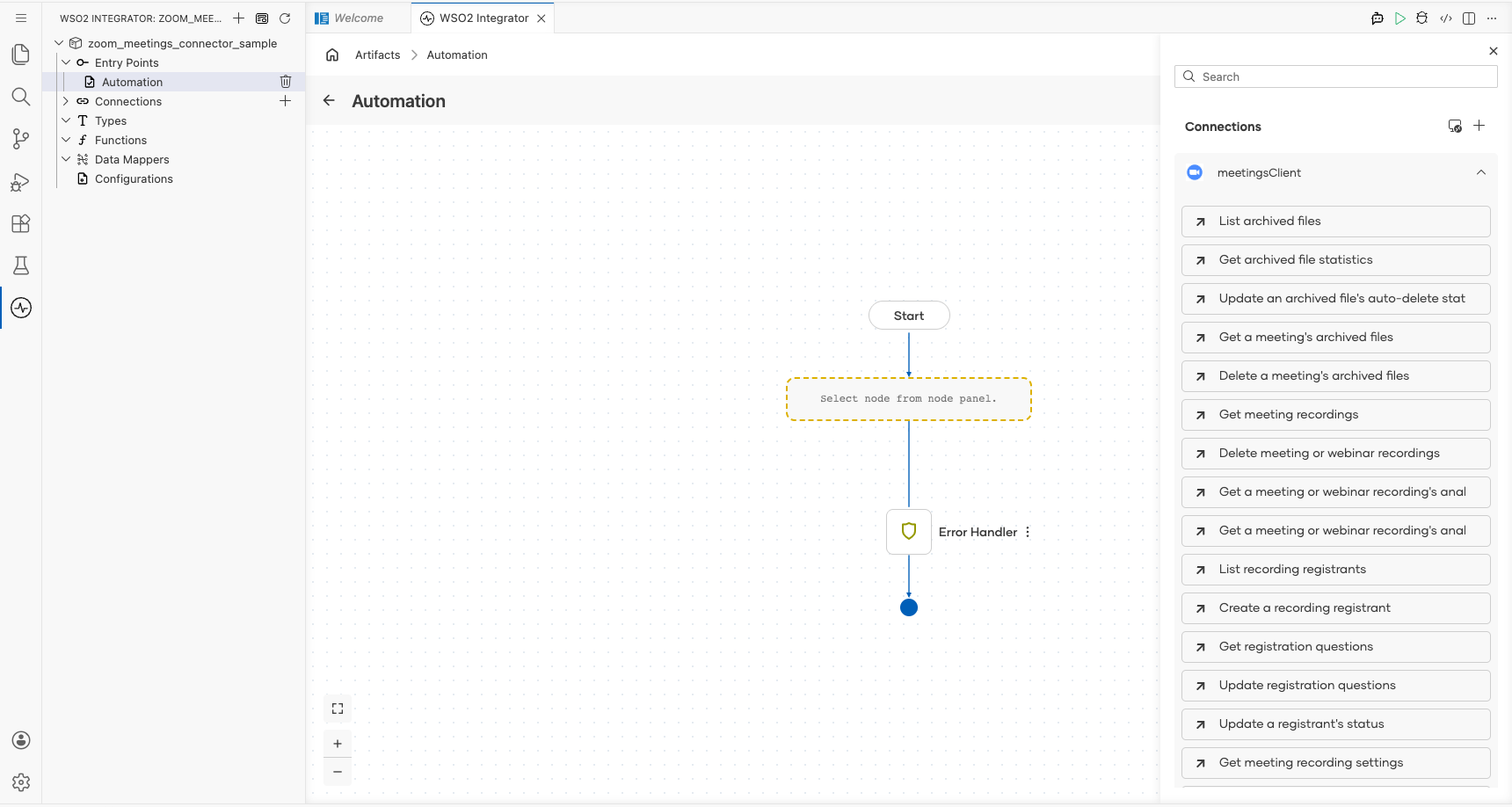Go to home breadcrumb icon
Viewport: 1512px width, 807px height.
(x=332, y=55)
